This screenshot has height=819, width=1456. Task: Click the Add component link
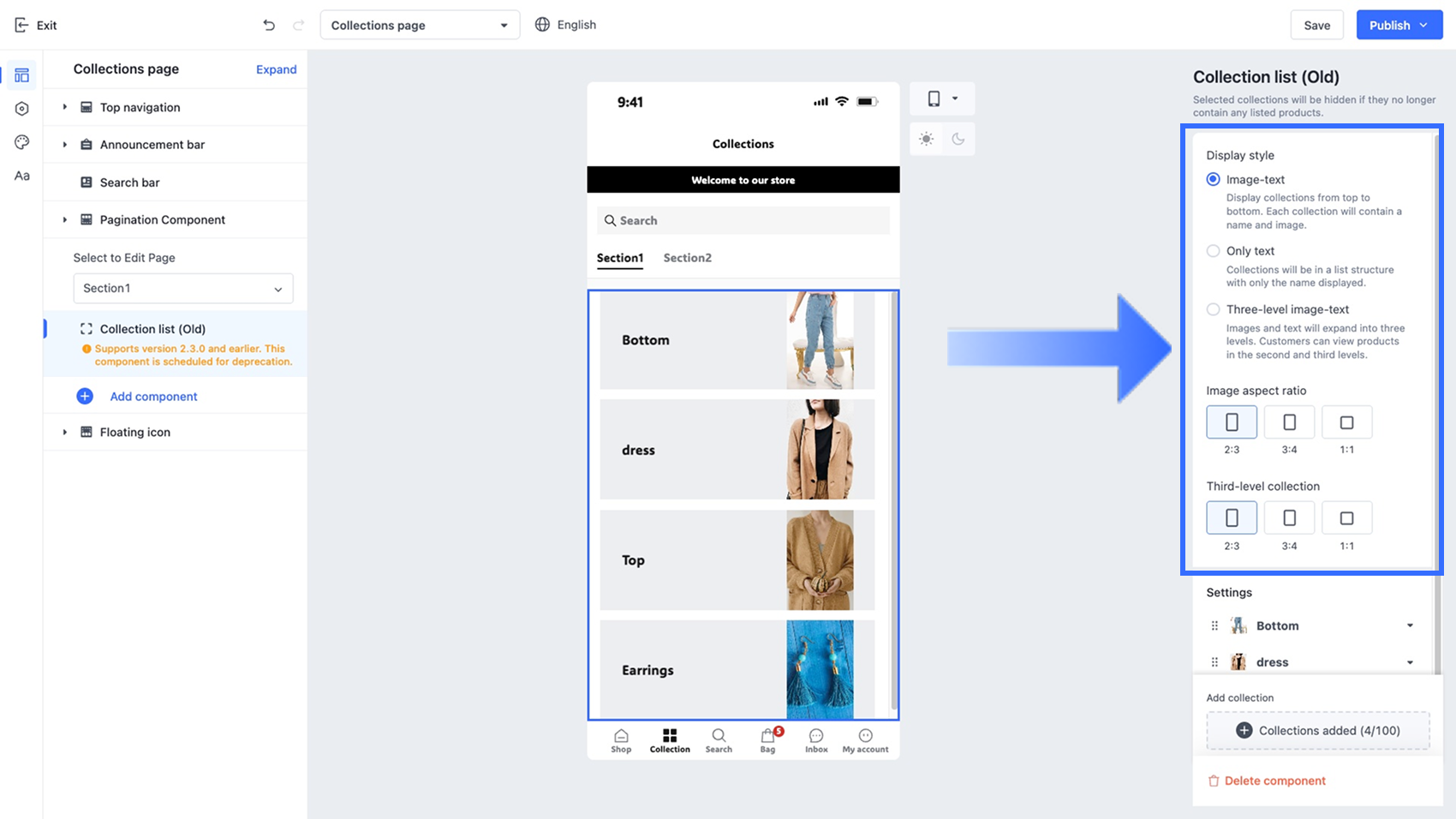(x=153, y=397)
